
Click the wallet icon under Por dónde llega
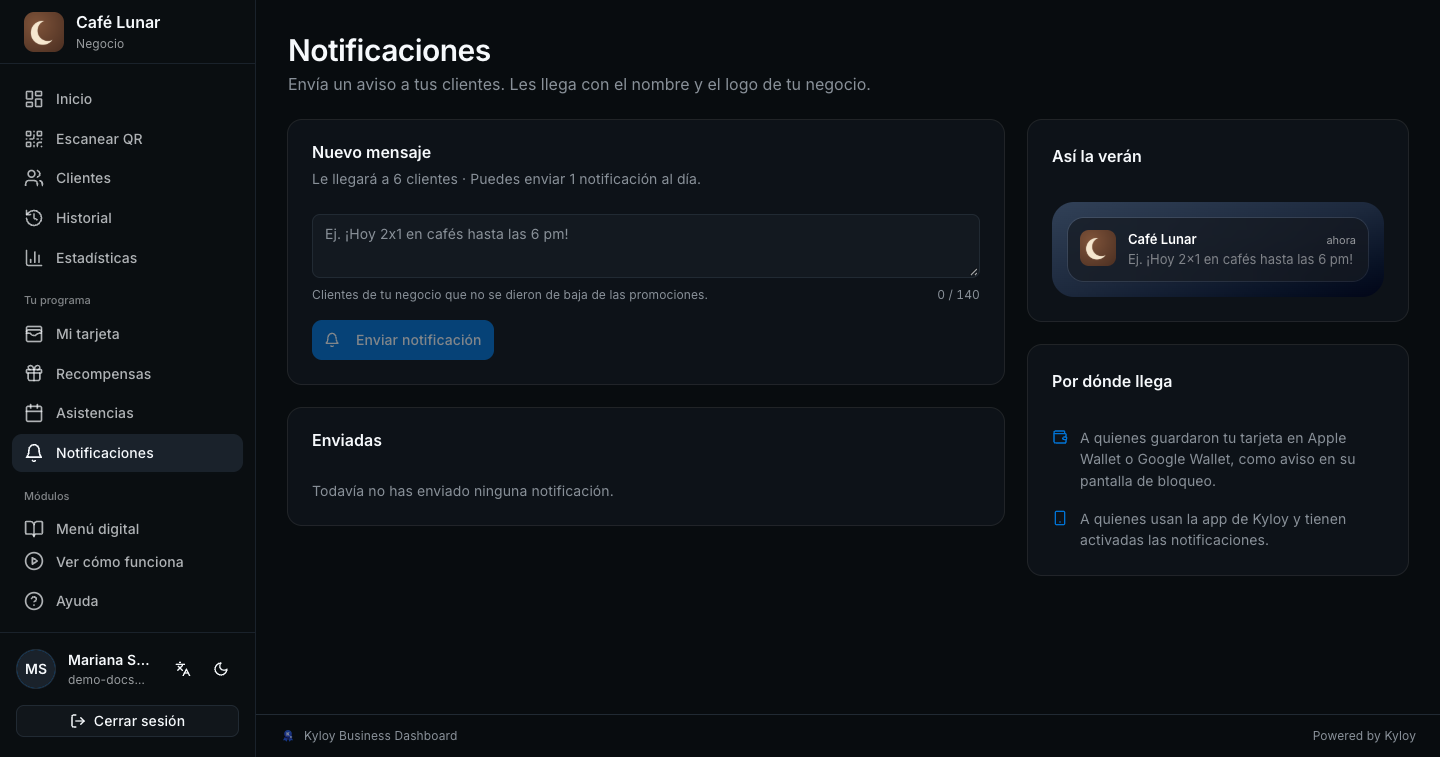(x=1060, y=437)
